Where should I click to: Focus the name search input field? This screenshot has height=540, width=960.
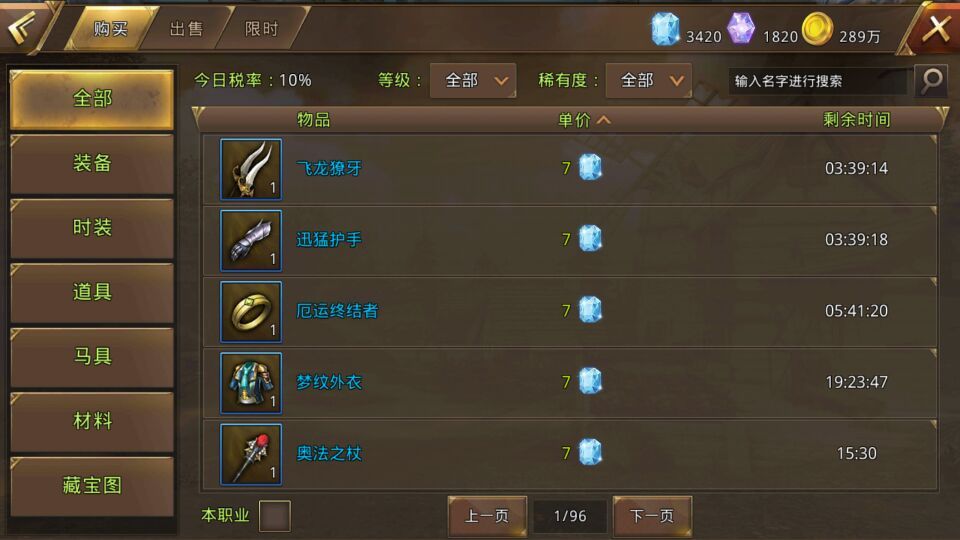pyautogui.click(x=817, y=81)
